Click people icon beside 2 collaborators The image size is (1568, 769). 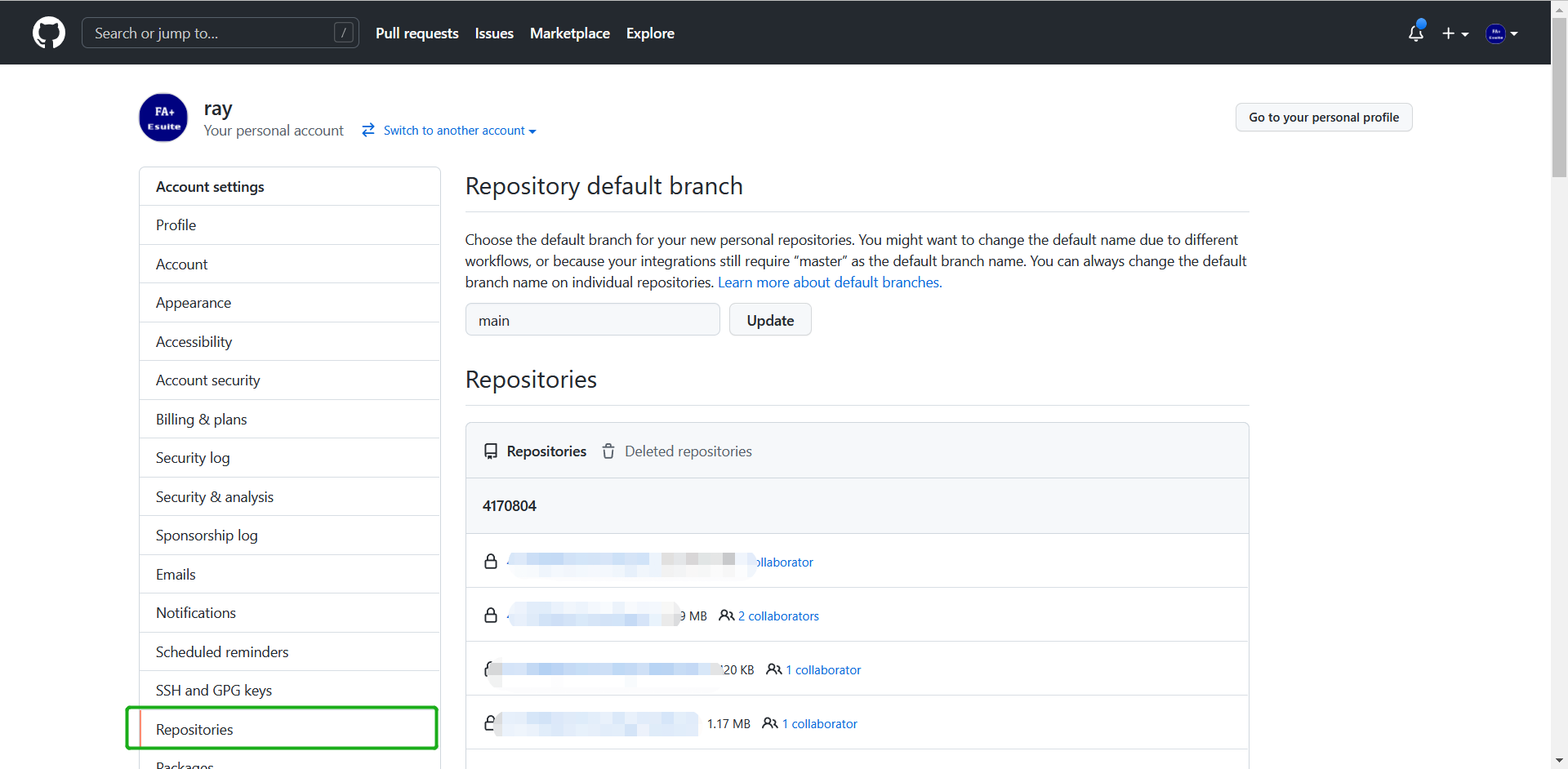tap(726, 616)
